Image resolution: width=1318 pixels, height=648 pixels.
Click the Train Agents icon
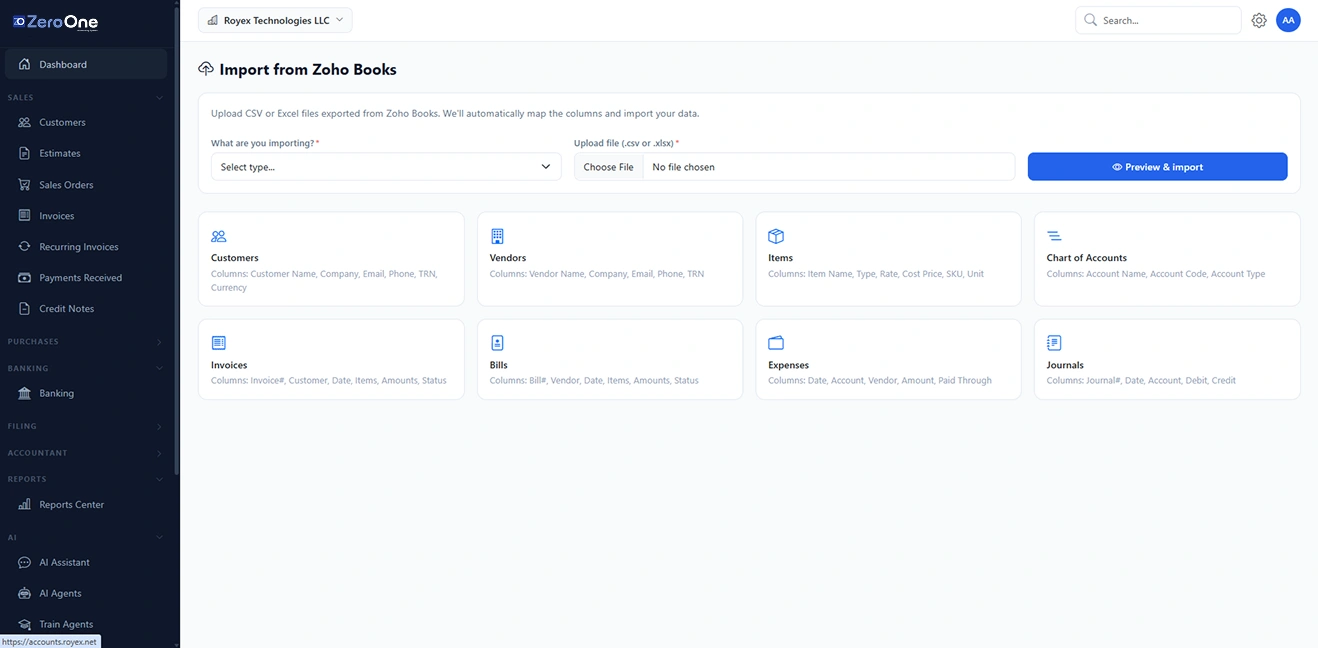(x=24, y=624)
